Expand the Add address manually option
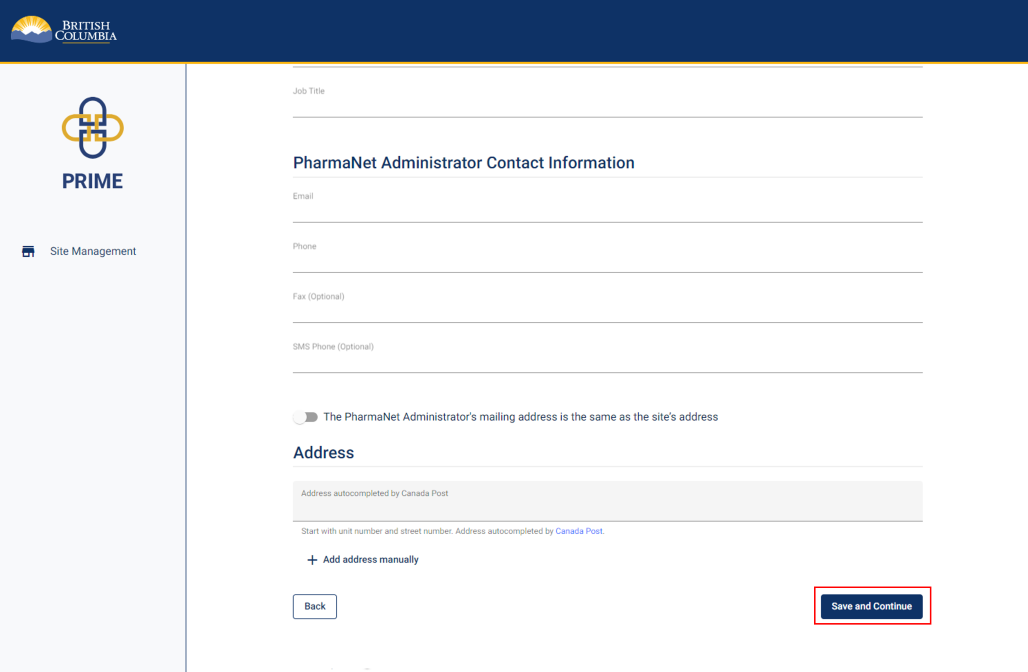Image resolution: width=1028 pixels, height=672 pixels. tap(370, 560)
